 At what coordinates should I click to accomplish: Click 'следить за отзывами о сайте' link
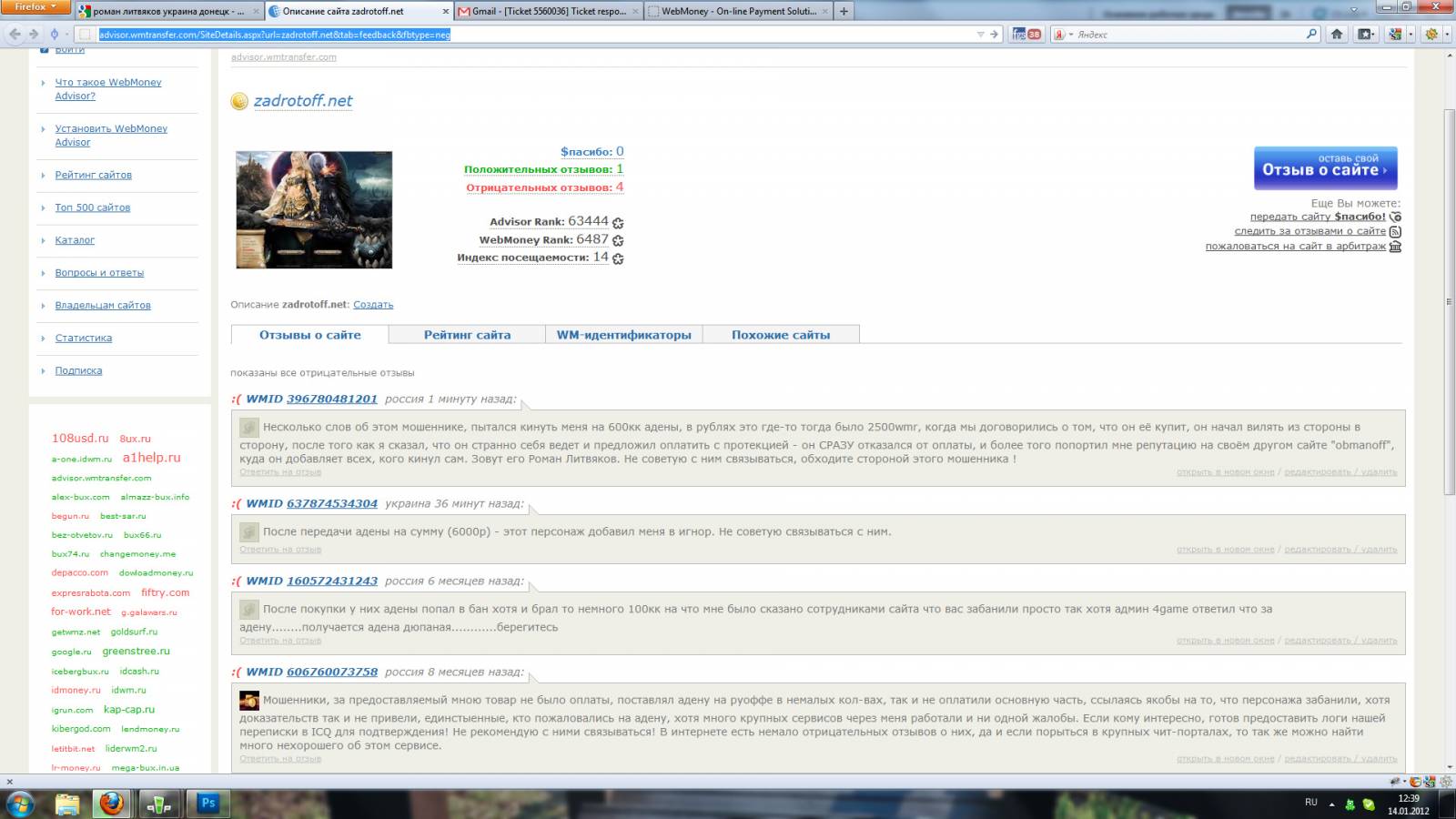[x=1310, y=231]
